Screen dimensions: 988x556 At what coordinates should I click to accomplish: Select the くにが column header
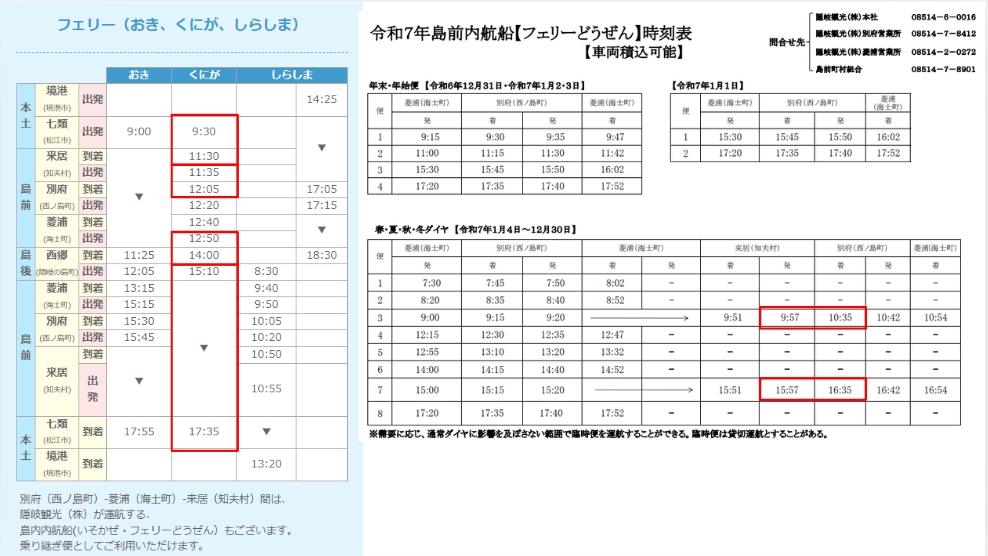[204, 74]
